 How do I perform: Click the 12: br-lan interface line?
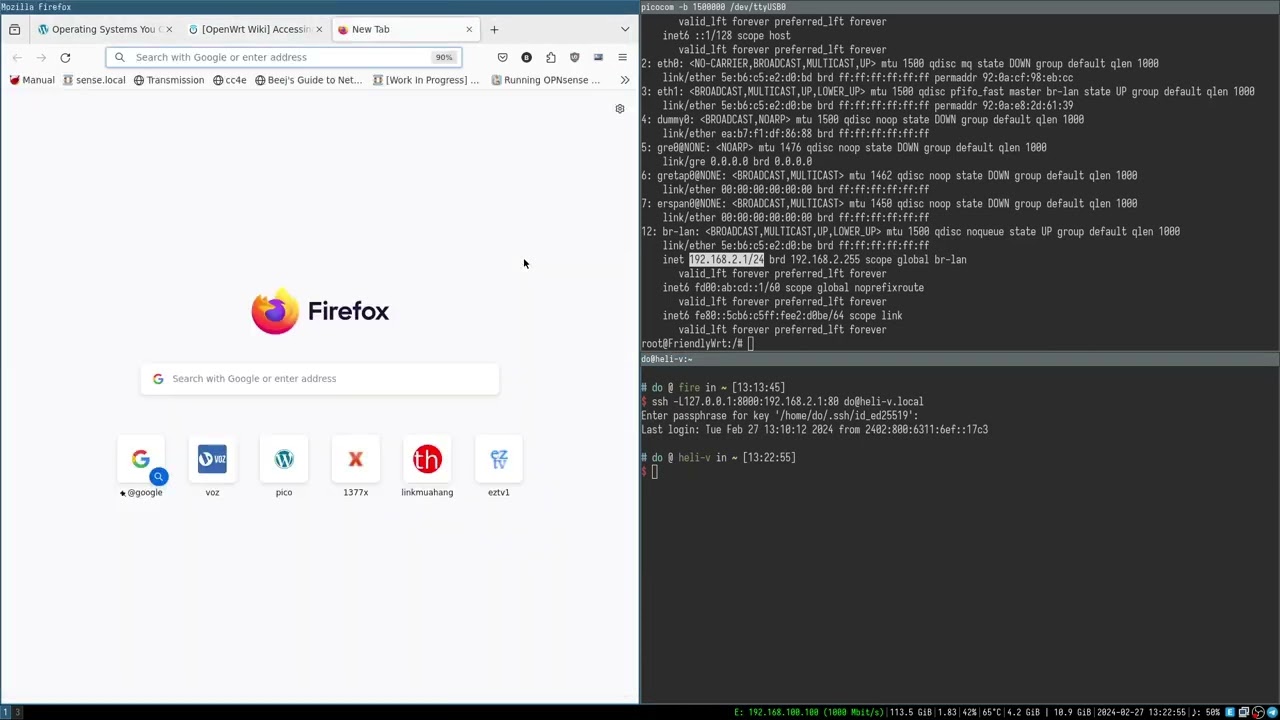[910, 232]
